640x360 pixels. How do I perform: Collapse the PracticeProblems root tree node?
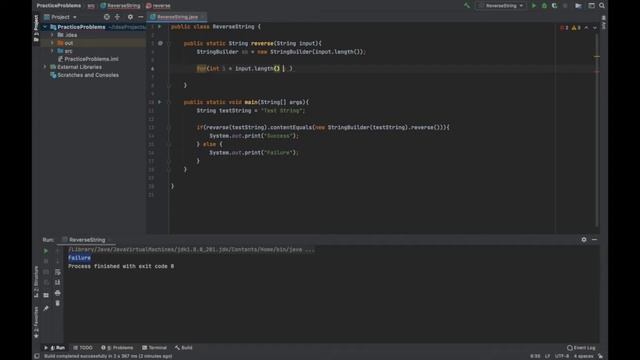[x=45, y=27]
